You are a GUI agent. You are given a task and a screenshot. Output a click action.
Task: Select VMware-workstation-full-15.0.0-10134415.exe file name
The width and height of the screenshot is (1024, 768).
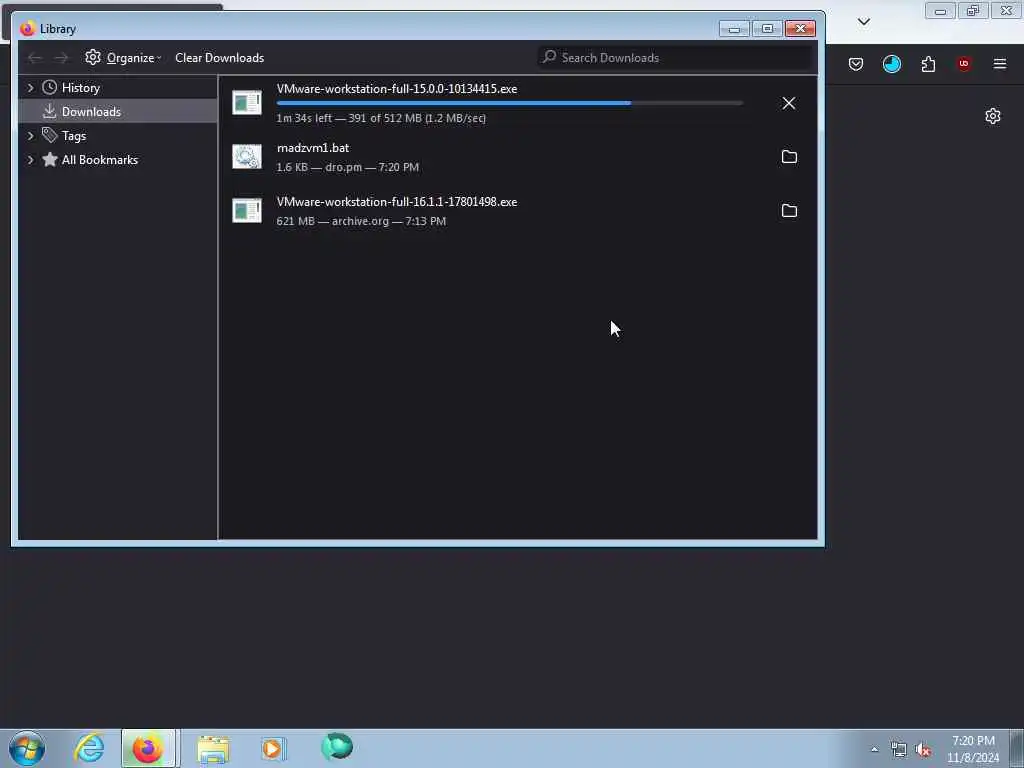396,89
